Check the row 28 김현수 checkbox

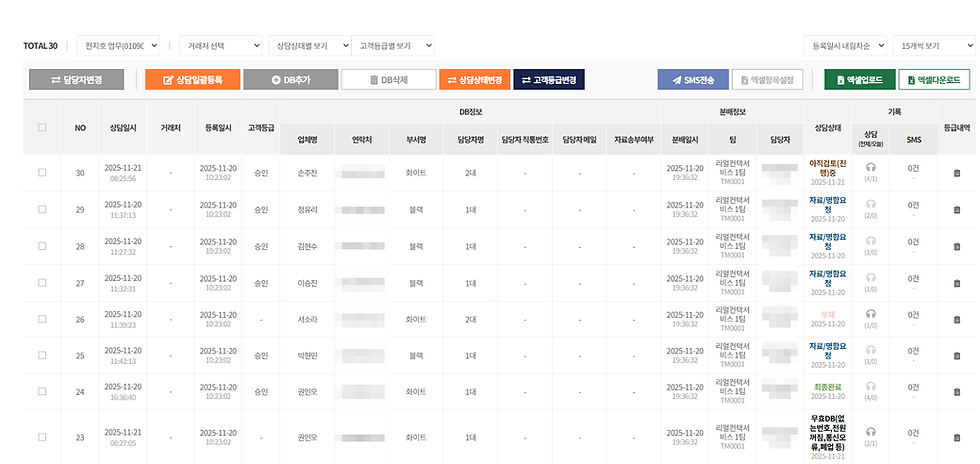pyautogui.click(x=42, y=246)
